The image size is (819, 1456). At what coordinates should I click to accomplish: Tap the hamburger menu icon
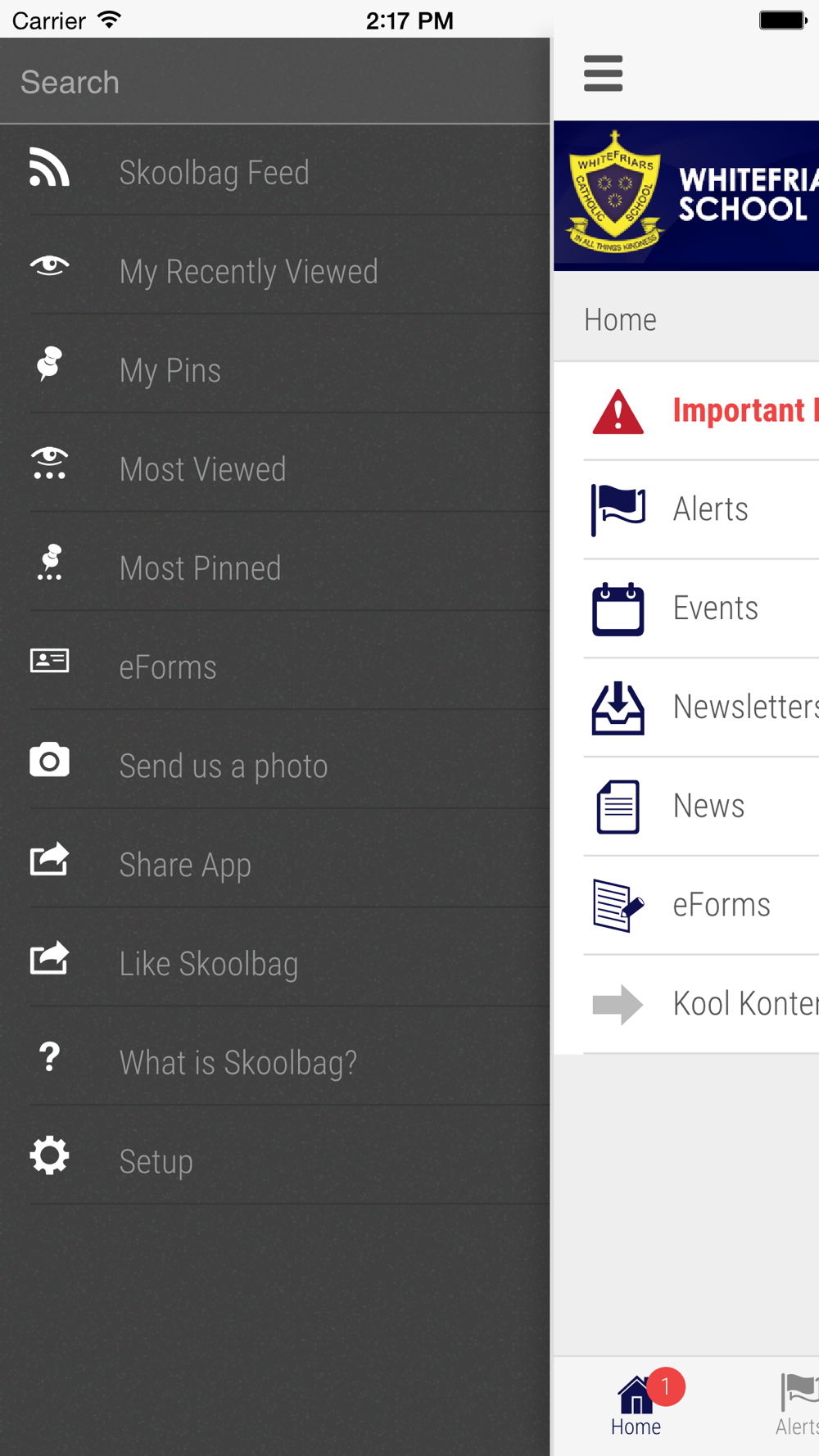point(603,73)
